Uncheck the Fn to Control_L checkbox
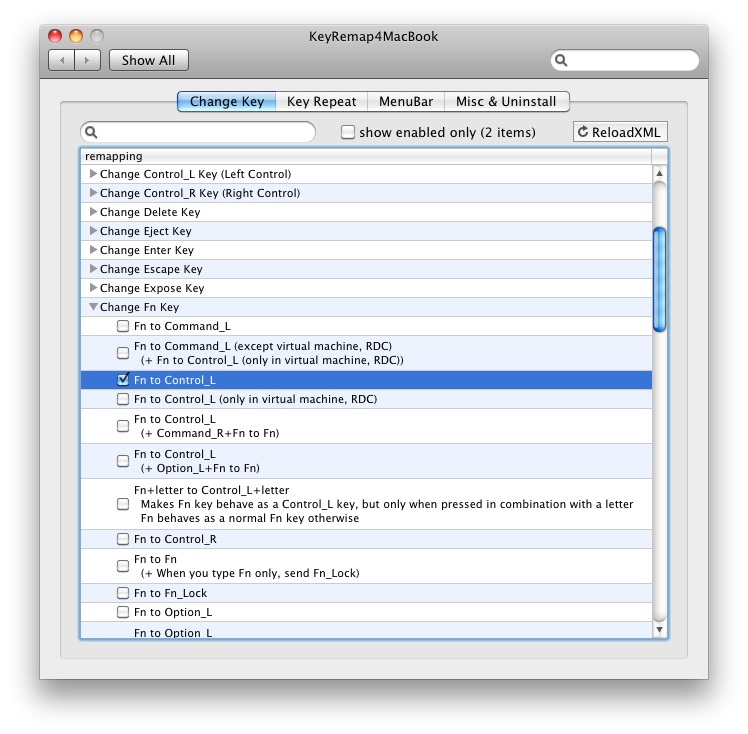Image resolution: width=748 pixels, height=734 pixels. [x=123, y=380]
